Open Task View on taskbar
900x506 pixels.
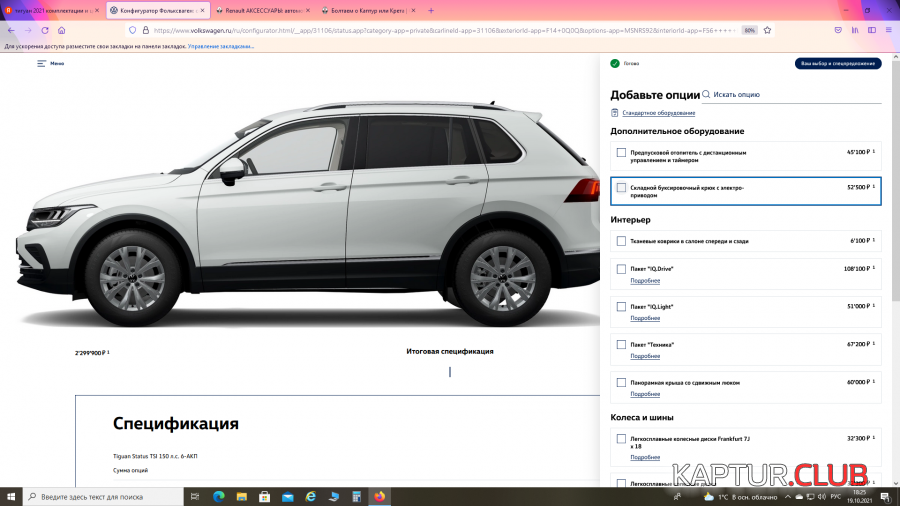click(195, 497)
